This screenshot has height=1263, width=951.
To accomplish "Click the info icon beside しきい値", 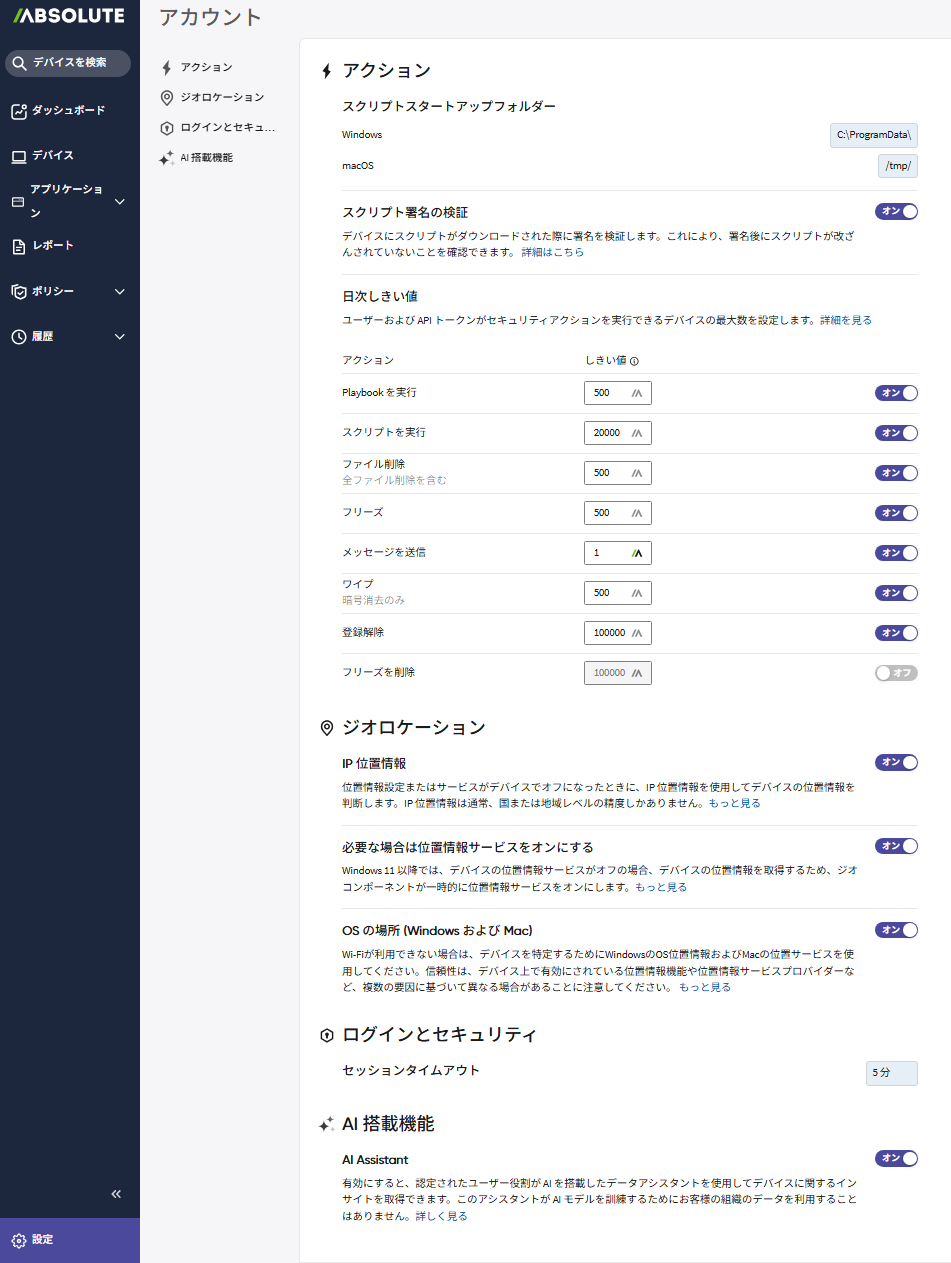I will coord(634,361).
